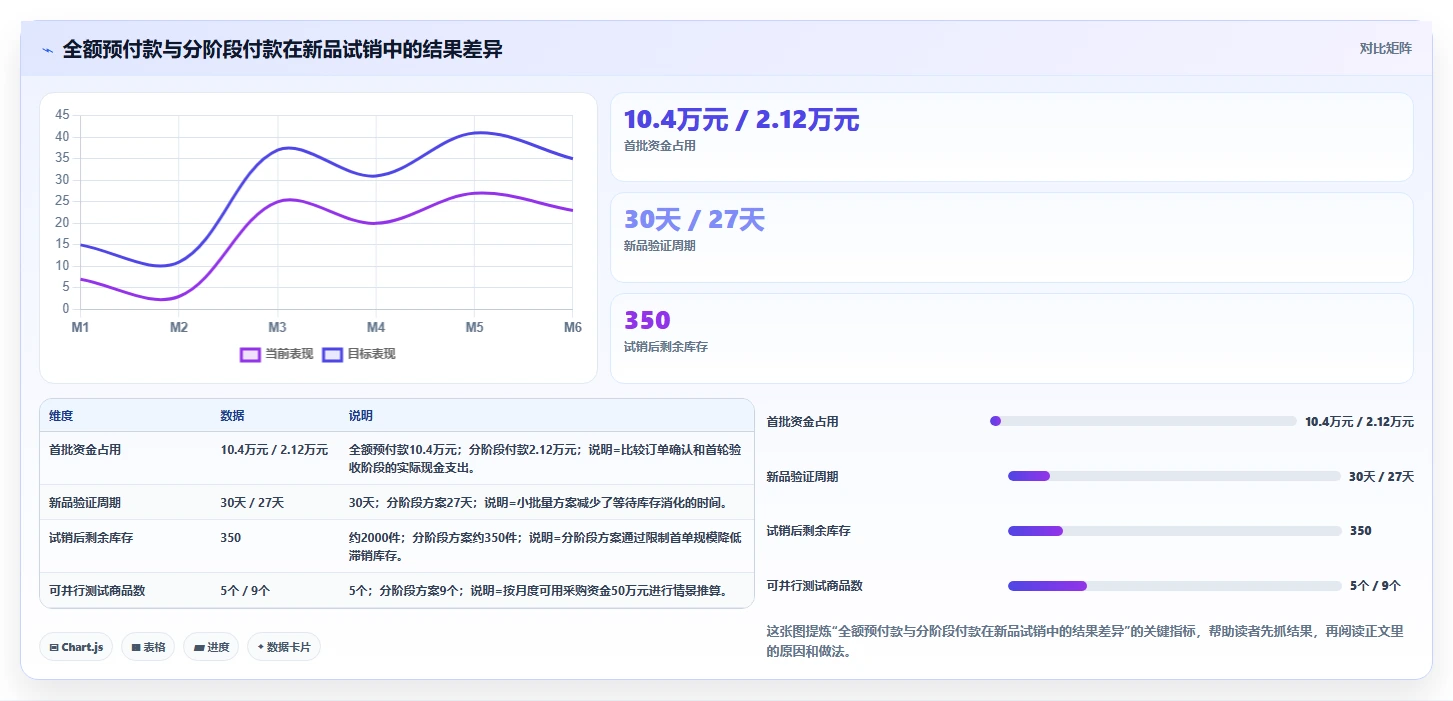Screen dimensions: 1453x701
Task: Click the 30天 / 27天 table data cell
Action: tap(252, 503)
